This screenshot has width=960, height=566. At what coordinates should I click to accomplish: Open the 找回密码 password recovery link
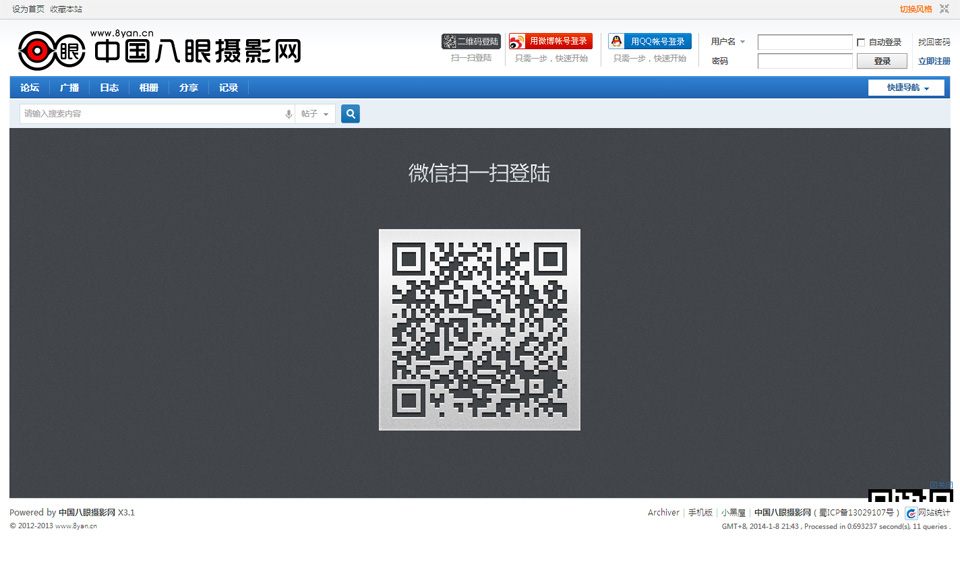pyautogui.click(x=934, y=42)
